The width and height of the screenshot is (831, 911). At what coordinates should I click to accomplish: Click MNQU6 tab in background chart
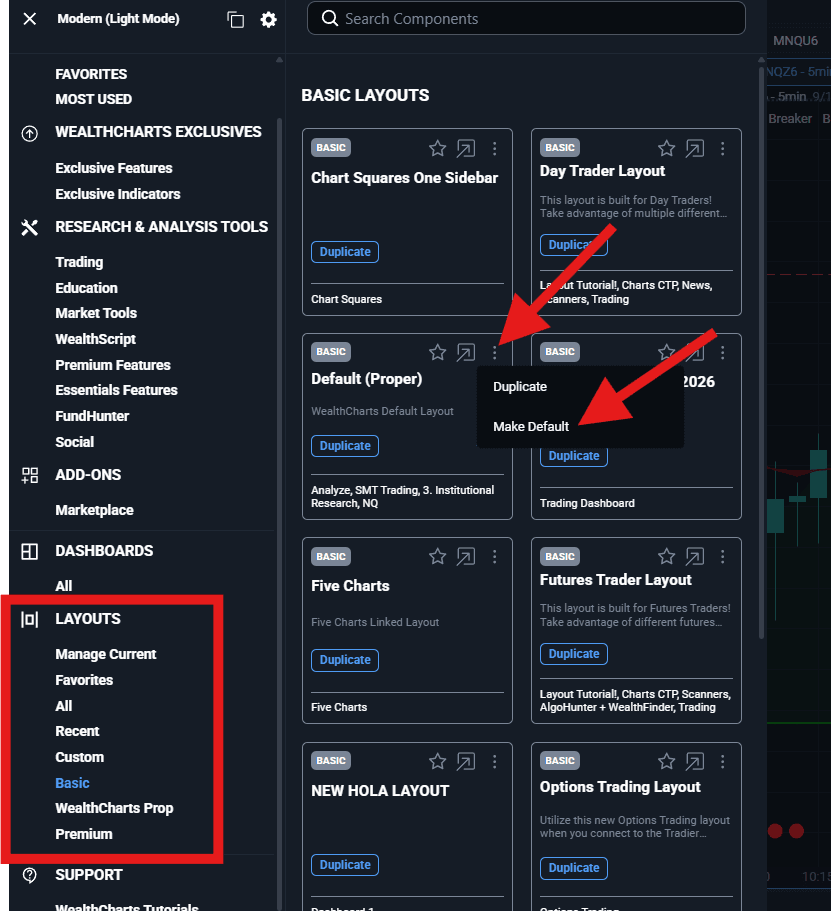point(795,41)
